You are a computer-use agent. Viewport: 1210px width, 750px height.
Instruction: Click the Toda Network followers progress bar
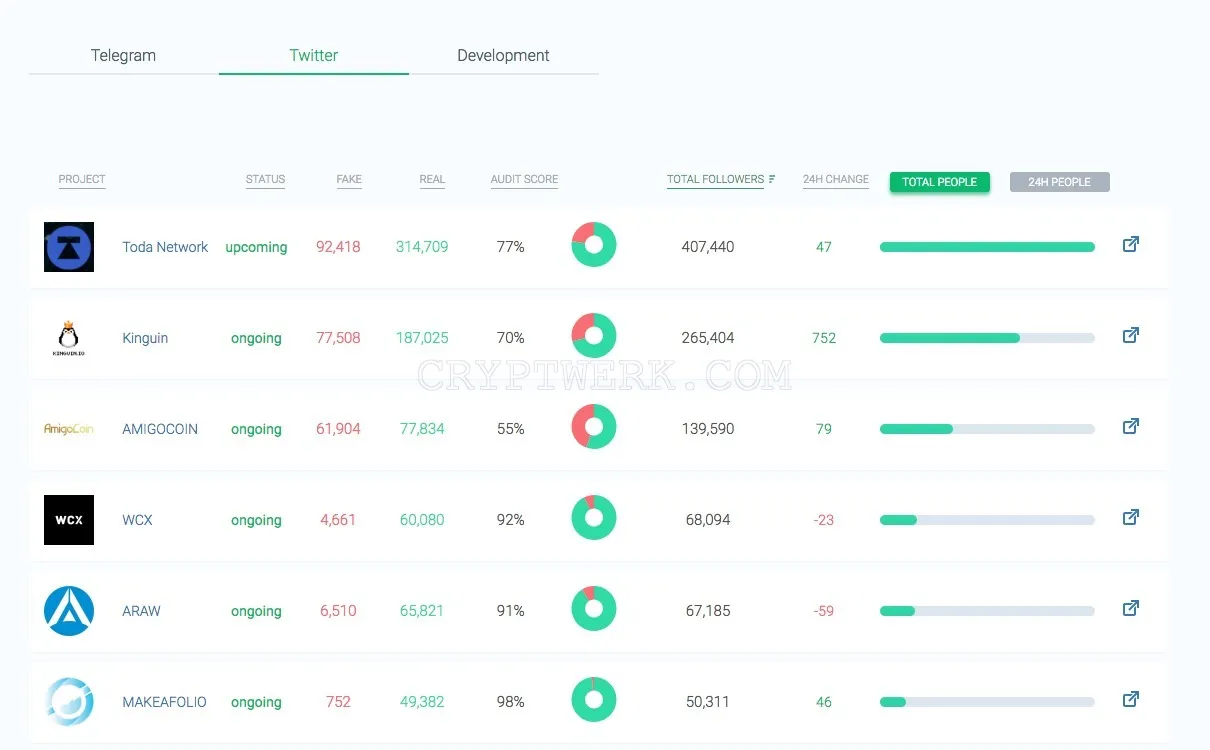(x=987, y=247)
